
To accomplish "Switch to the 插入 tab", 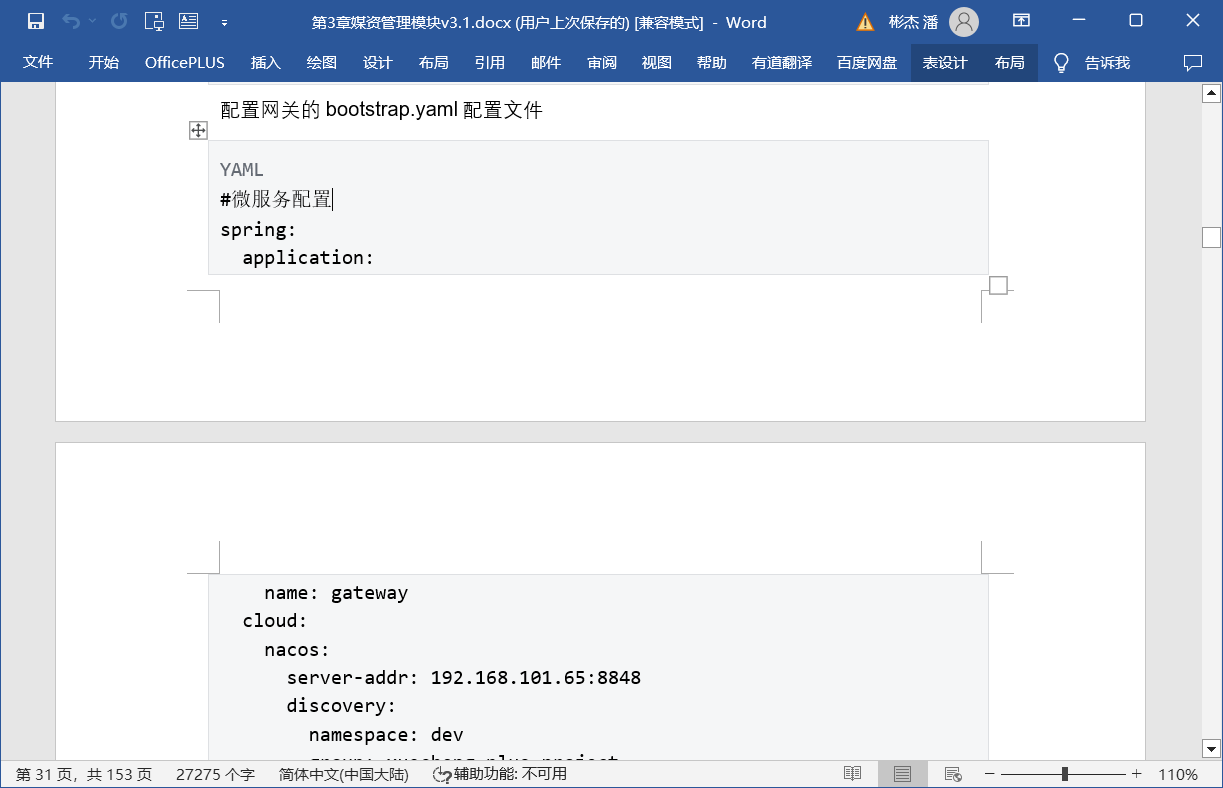I will (266, 62).
